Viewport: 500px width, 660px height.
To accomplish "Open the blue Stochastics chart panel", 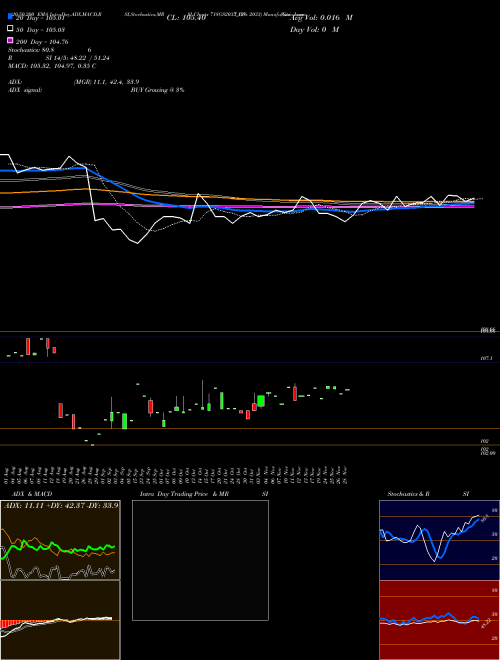I will click(439, 540).
